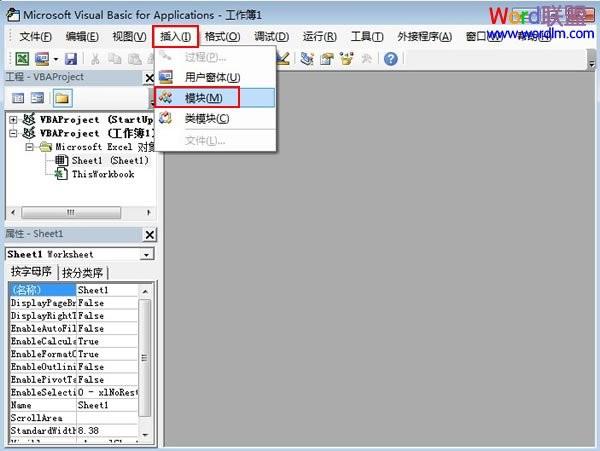The width and height of the screenshot is (600, 451).
Task: Click properties list scroll up arrow
Action: [x=145, y=291]
